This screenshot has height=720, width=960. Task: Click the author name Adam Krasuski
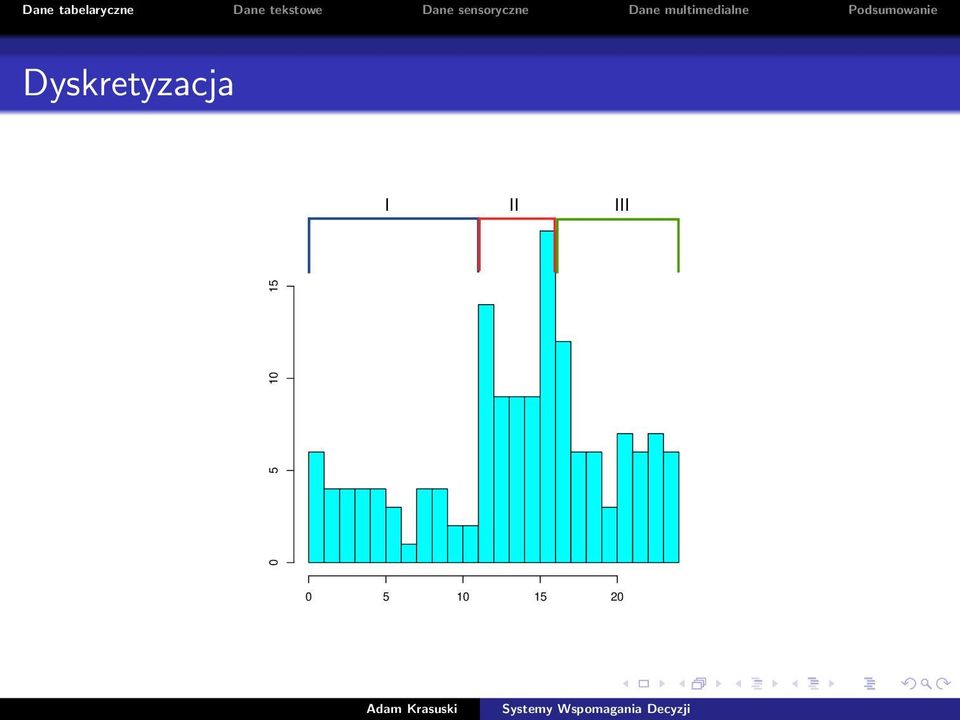point(411,709)
